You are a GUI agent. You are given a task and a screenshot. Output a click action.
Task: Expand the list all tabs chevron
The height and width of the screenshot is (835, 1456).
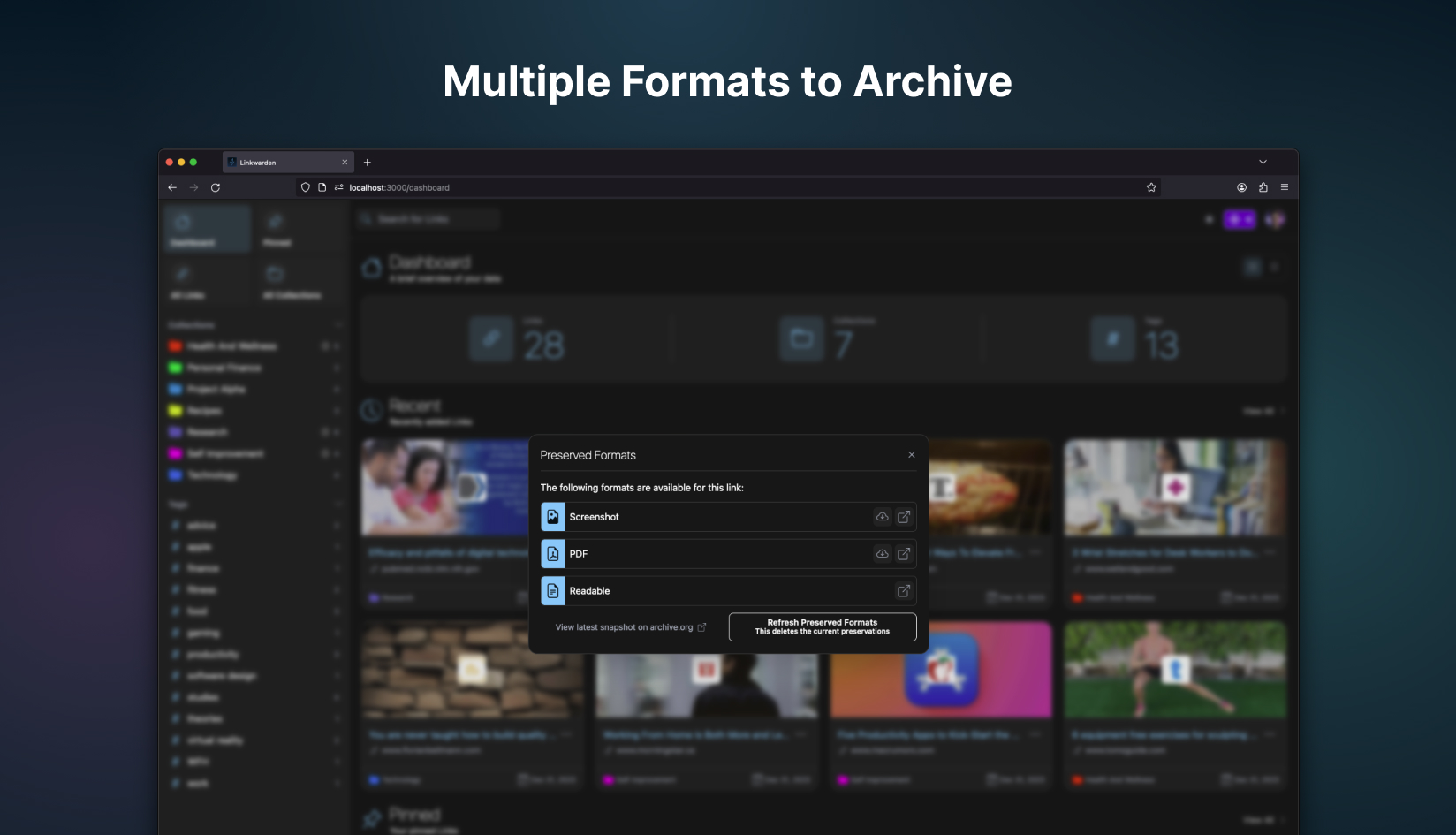(1263, 163)
